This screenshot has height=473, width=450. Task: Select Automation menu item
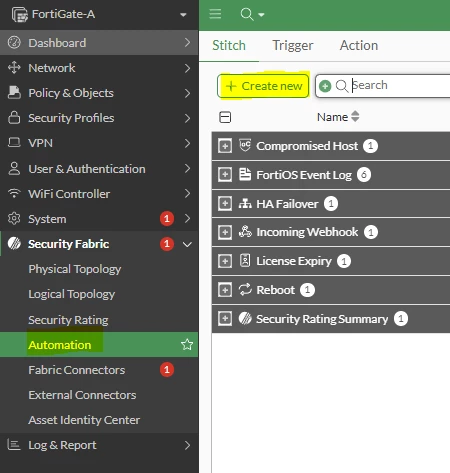click(99, 345)
